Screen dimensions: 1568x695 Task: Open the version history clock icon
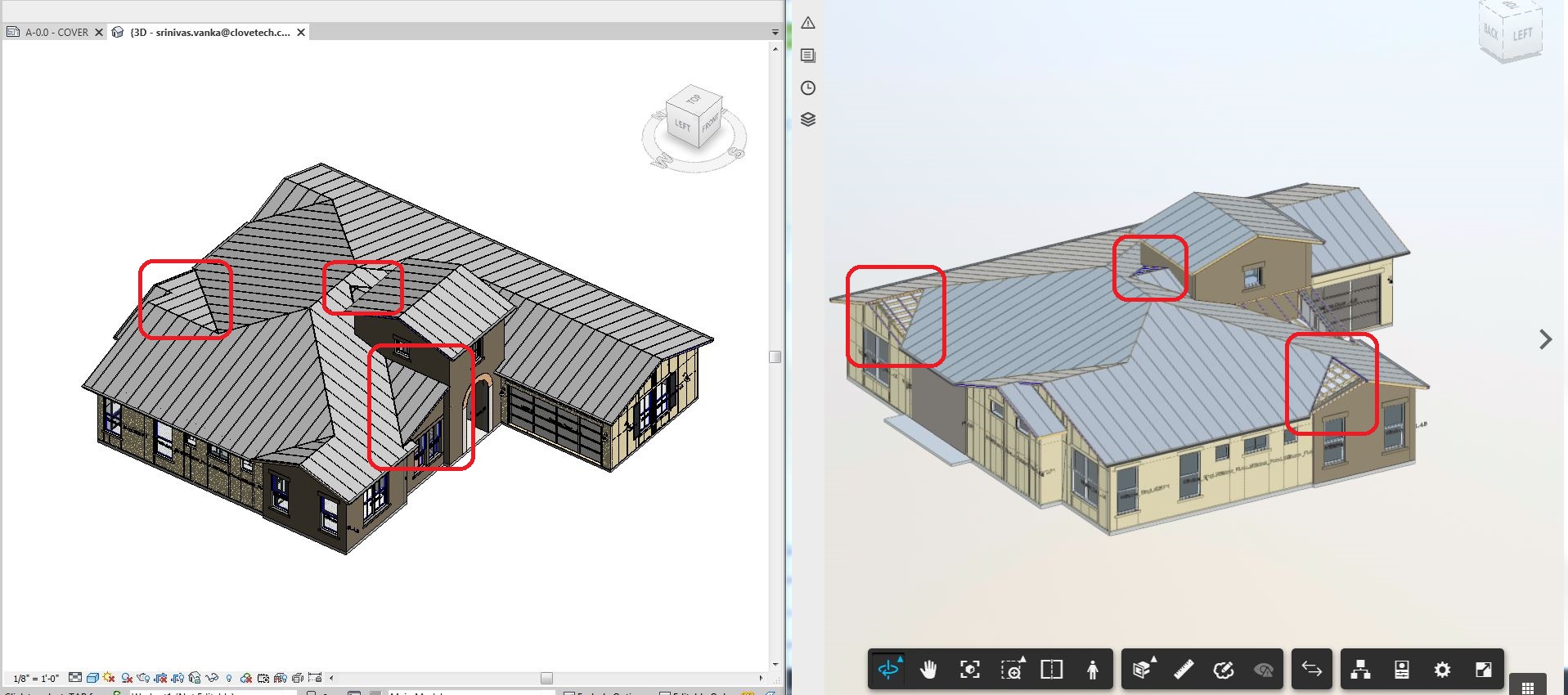[x=808, y=87]
